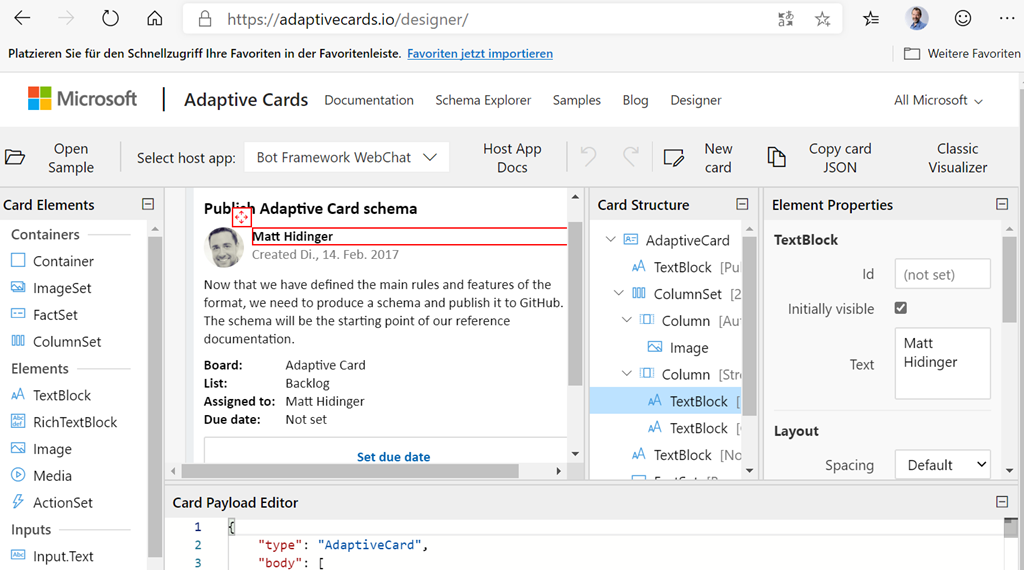
Task: Click the Set due date action button
Action: point(393,456)
